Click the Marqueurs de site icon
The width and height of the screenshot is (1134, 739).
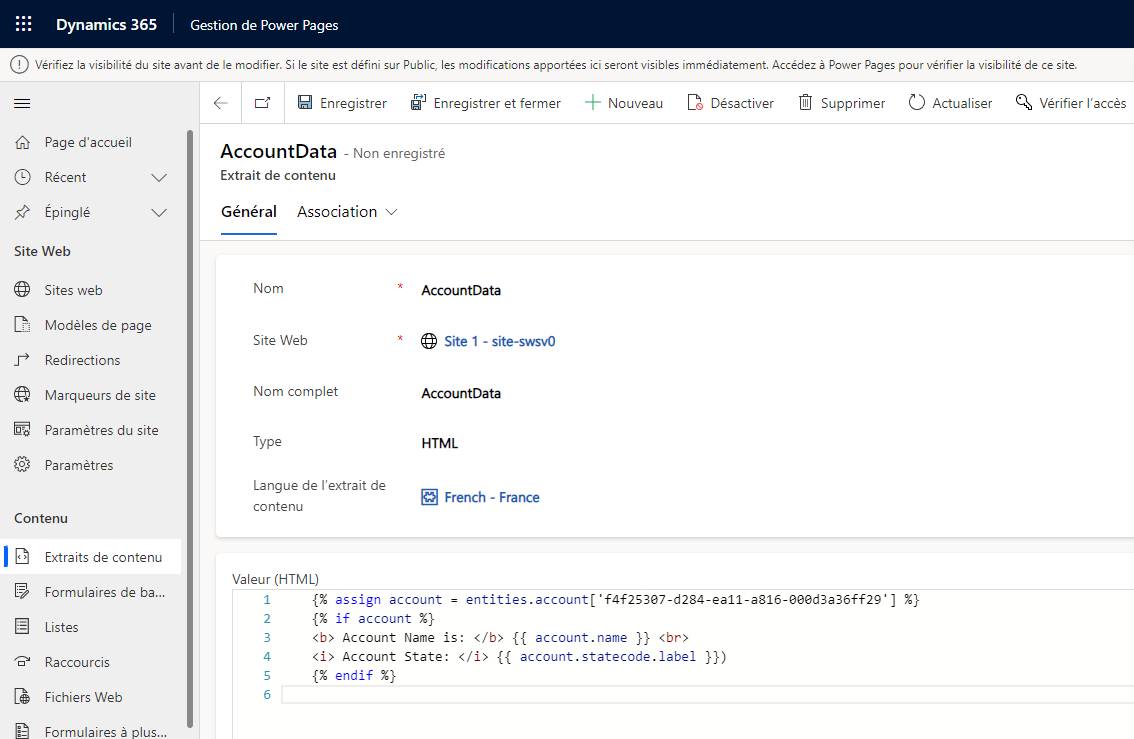point(22,394)
